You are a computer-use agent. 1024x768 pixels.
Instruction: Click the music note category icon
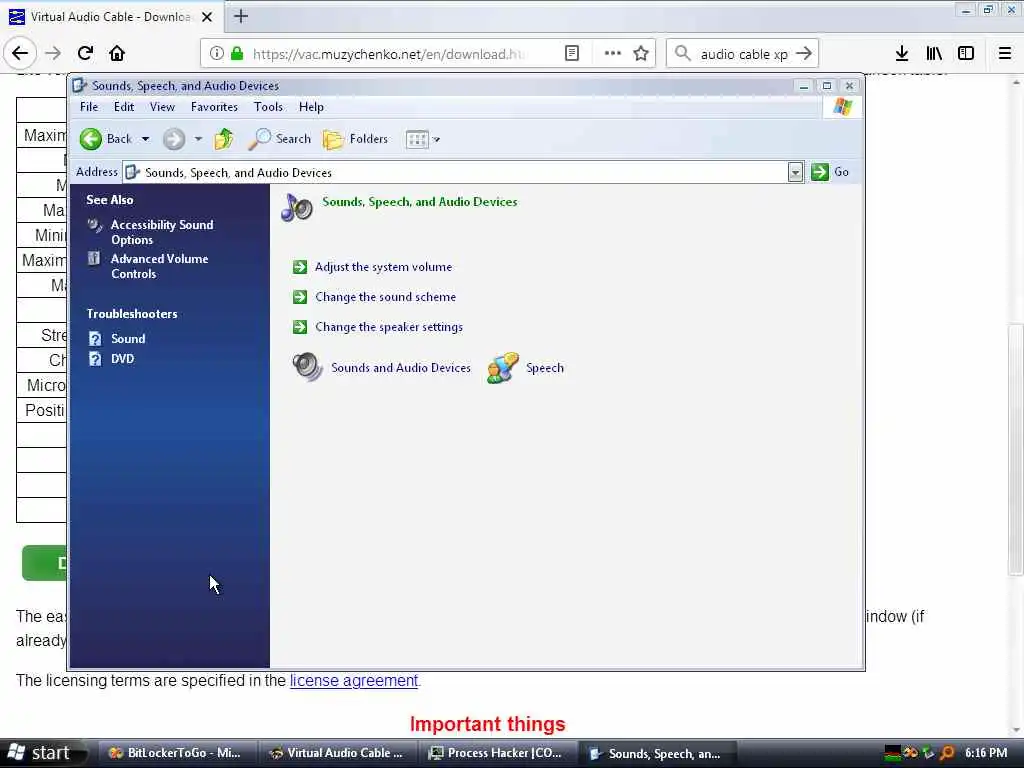tap(297, 208)
